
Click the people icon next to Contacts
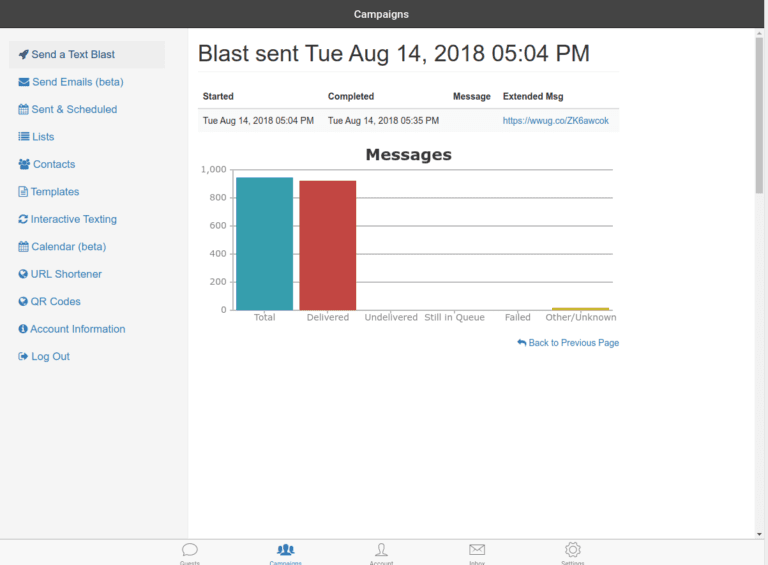pyautogui.click(x=24, y=164)
